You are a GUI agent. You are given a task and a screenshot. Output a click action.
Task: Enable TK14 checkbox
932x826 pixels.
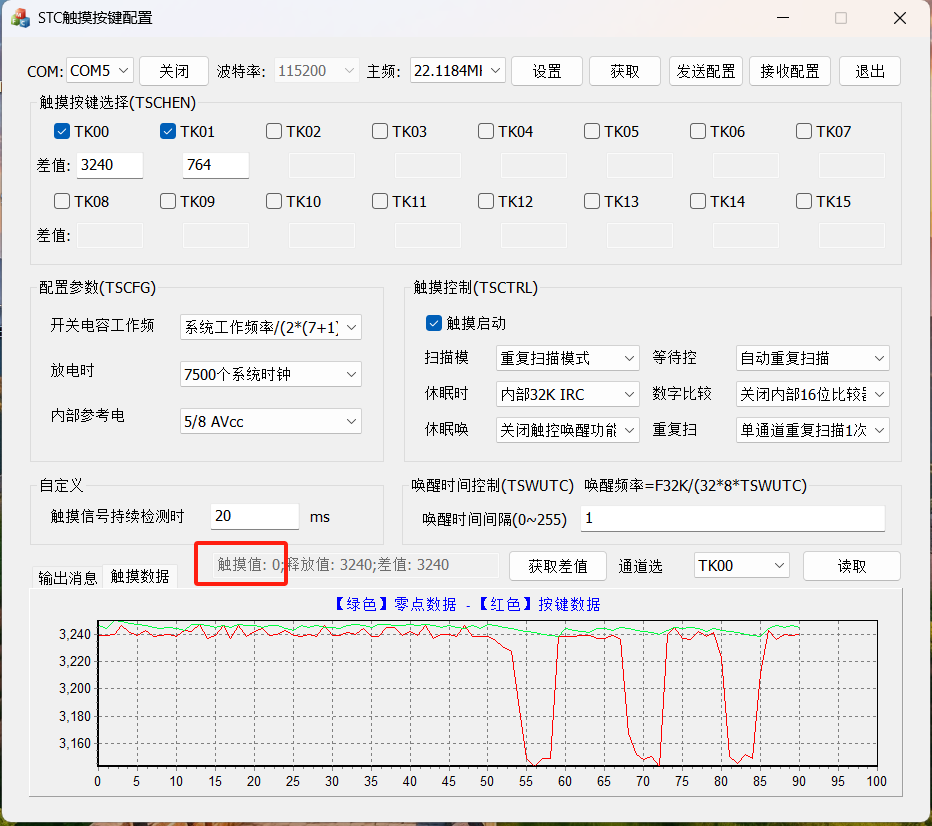[698, 201]
